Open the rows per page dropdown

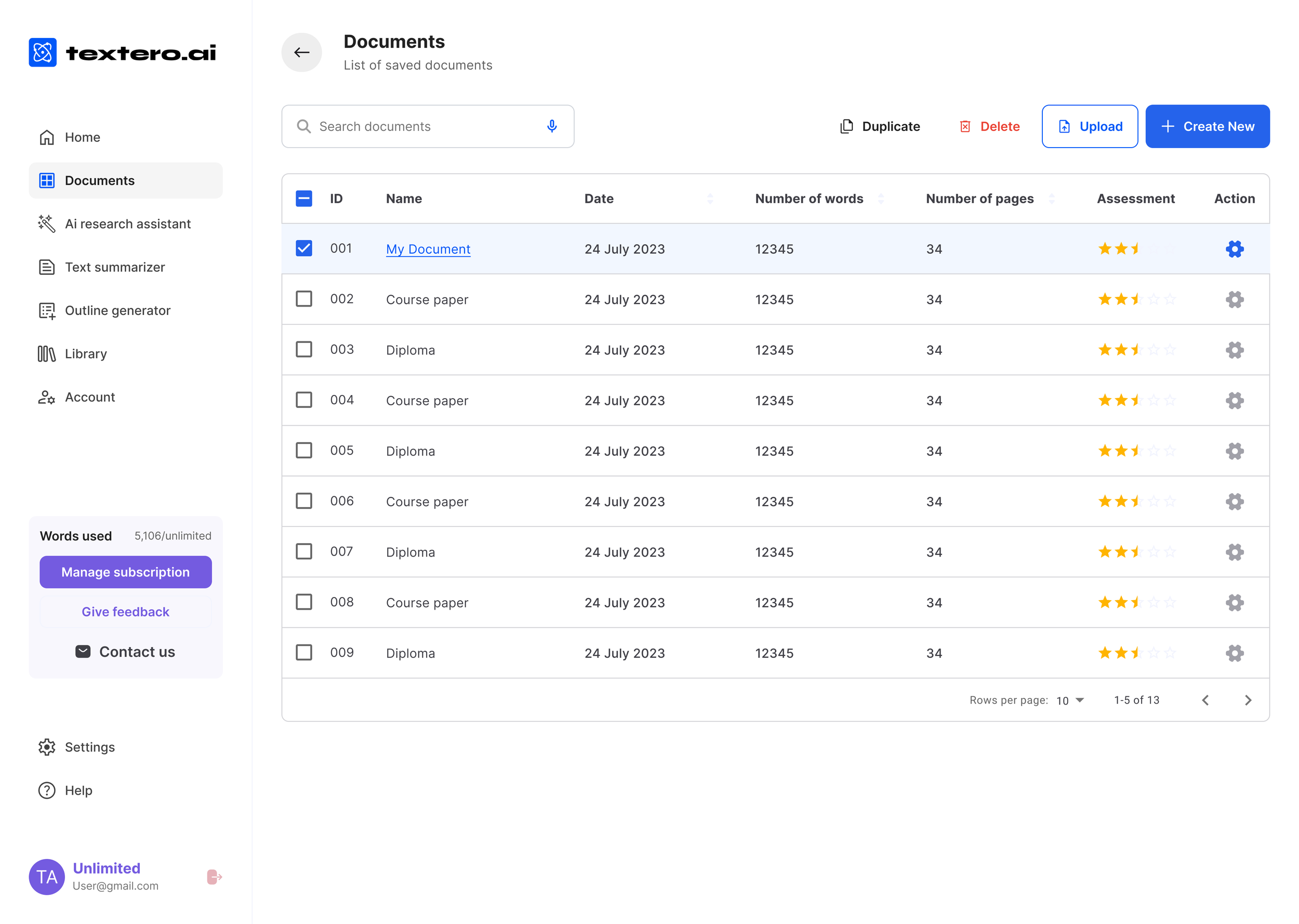[1070, 701]
